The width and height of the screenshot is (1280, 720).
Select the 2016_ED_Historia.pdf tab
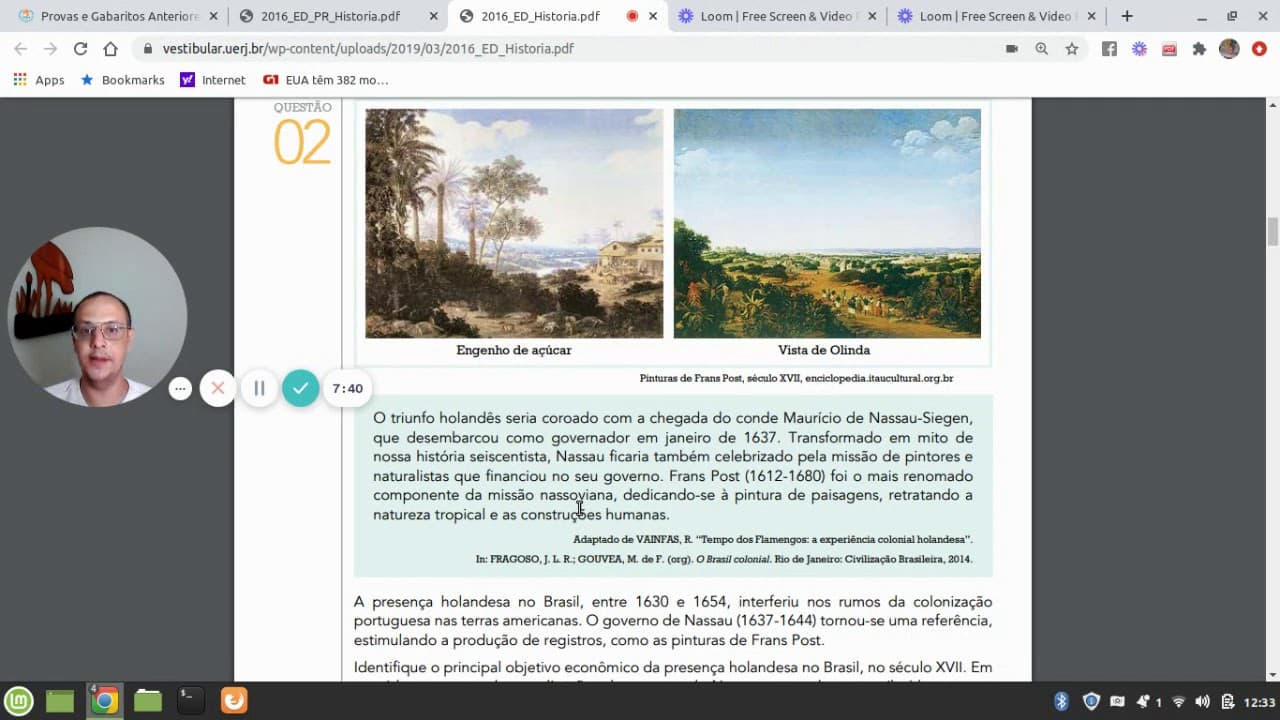click(x=557, y=16)
